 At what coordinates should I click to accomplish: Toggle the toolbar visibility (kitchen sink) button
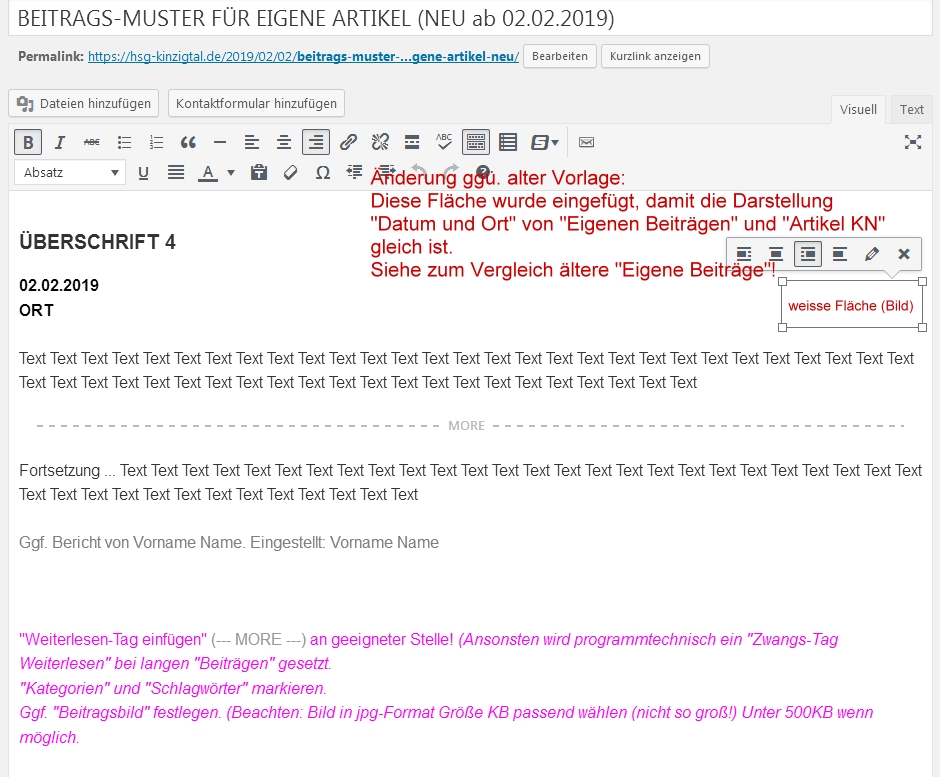tap(476, 142)
